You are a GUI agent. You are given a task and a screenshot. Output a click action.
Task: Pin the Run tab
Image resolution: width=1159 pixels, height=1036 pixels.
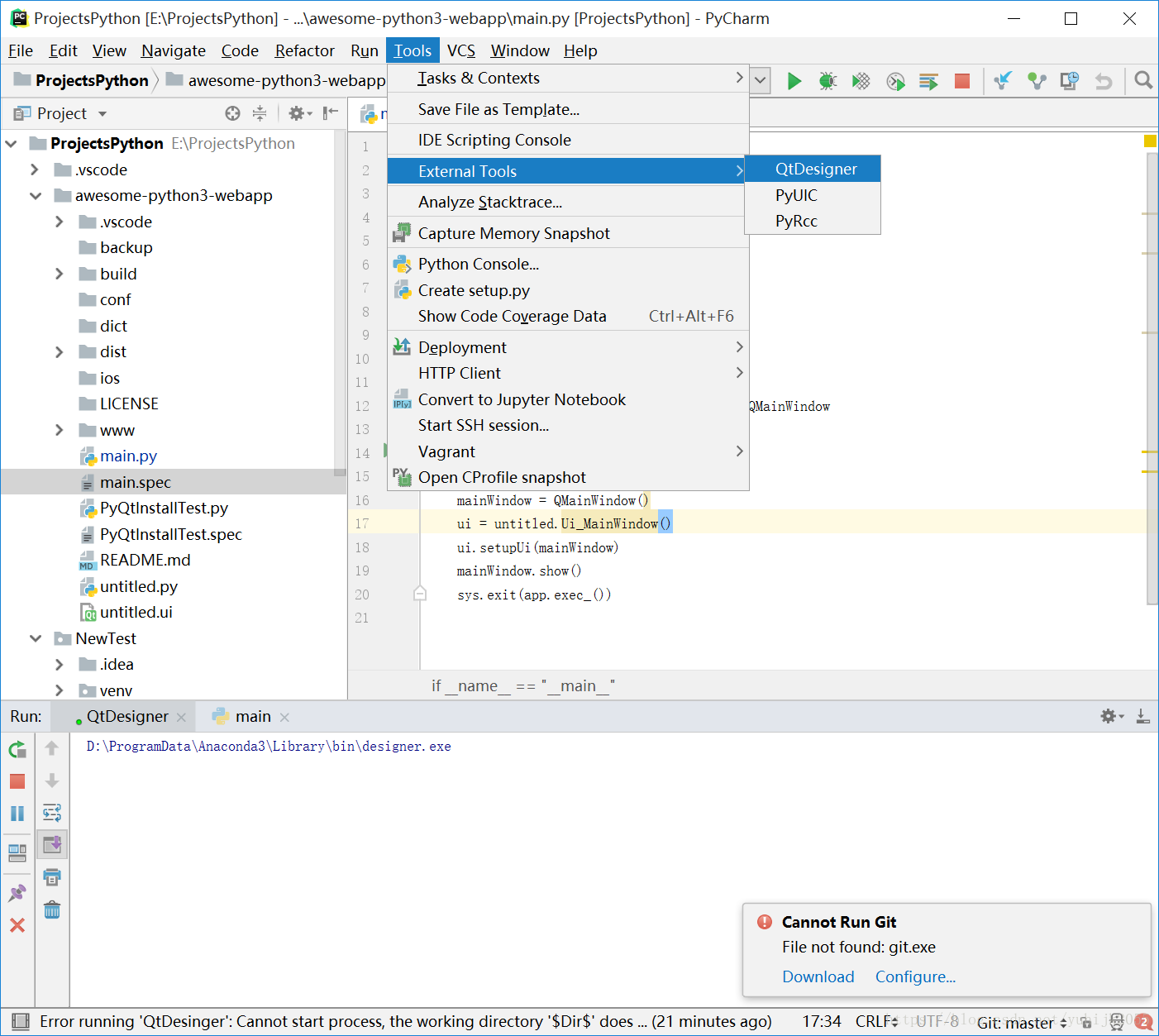coord(17,893)
